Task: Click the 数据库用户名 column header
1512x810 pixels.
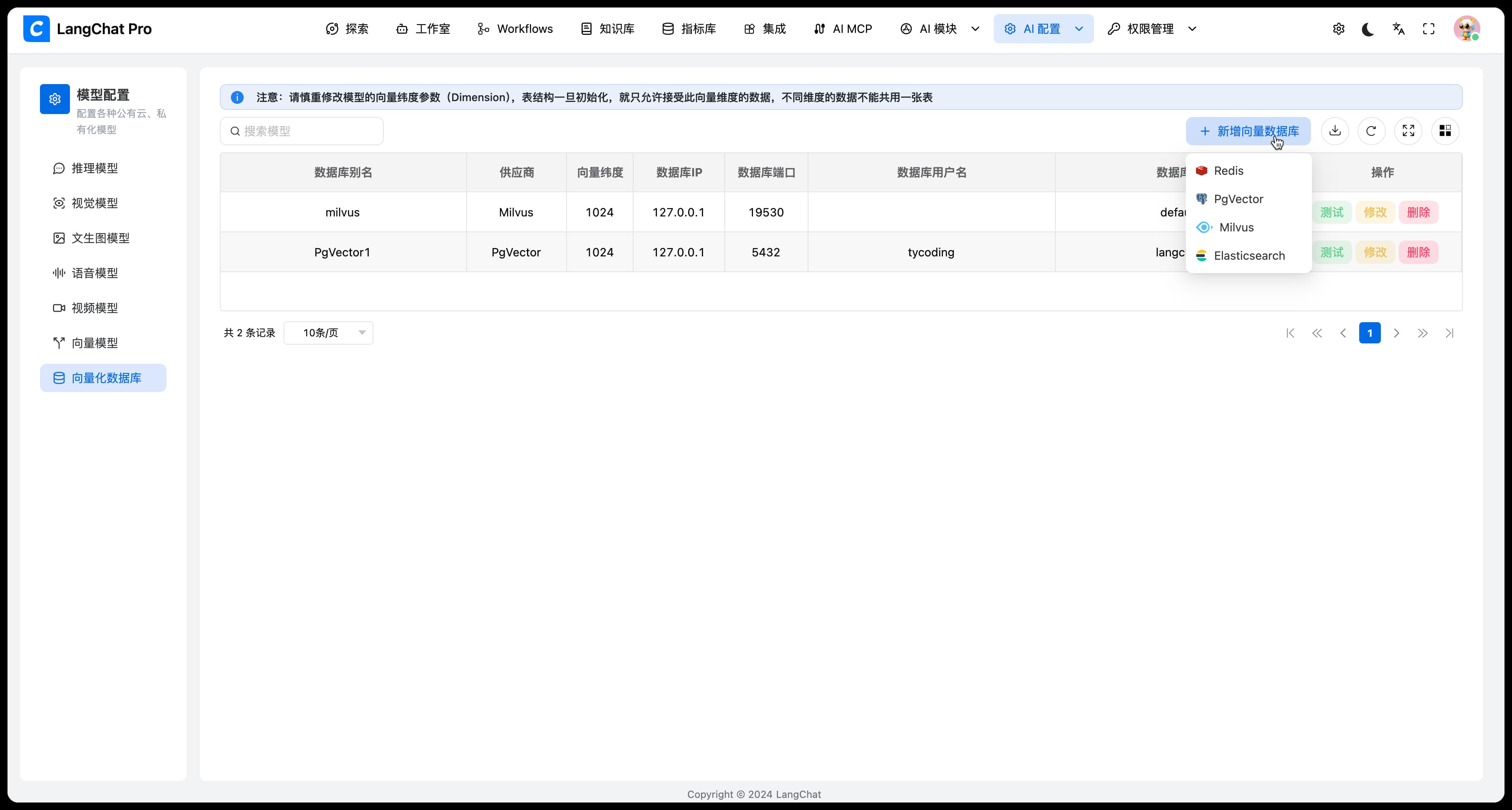Action: coord(932,173)
